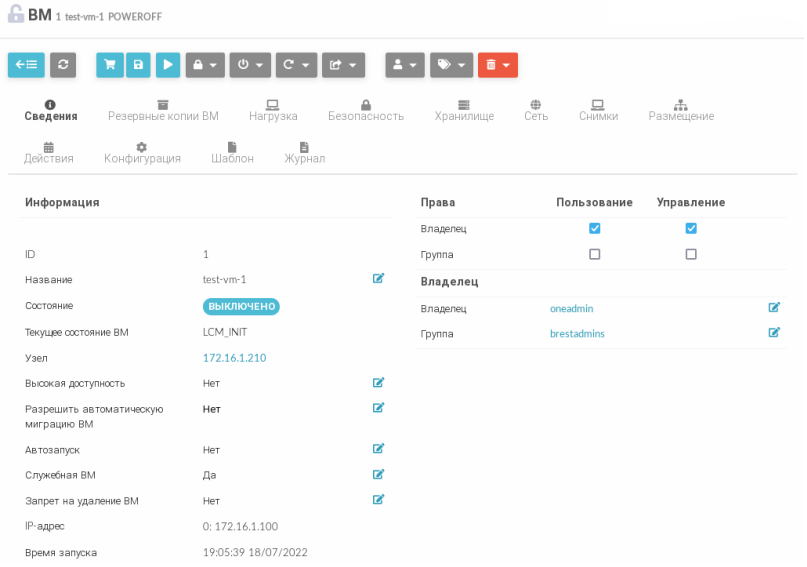Viewport: 807px width, 567px height.
Task: Edit the Автозапуск setting
Action: pyautogui.click(x=378, y=449)
